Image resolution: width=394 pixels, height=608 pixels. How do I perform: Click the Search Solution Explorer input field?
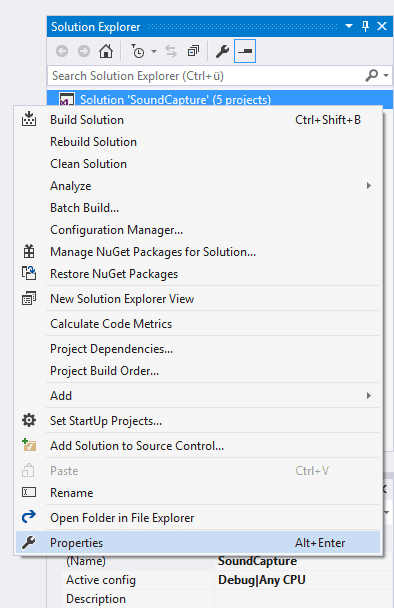(x=207, y=76)
